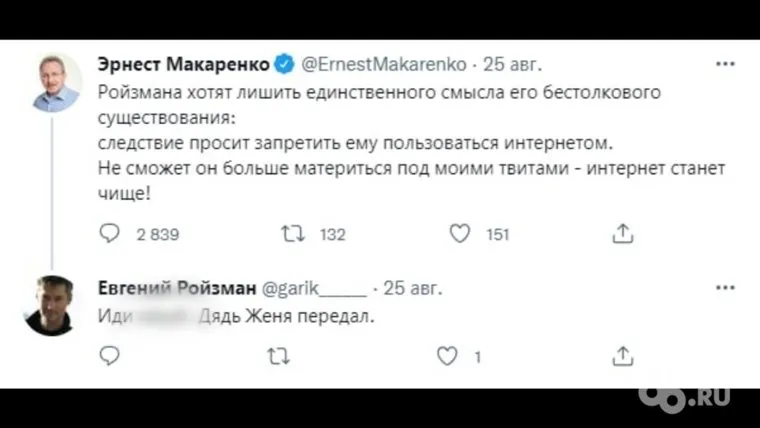Open the @garik handle link
This screenshot has height=428, width=760.
point(313,289)
